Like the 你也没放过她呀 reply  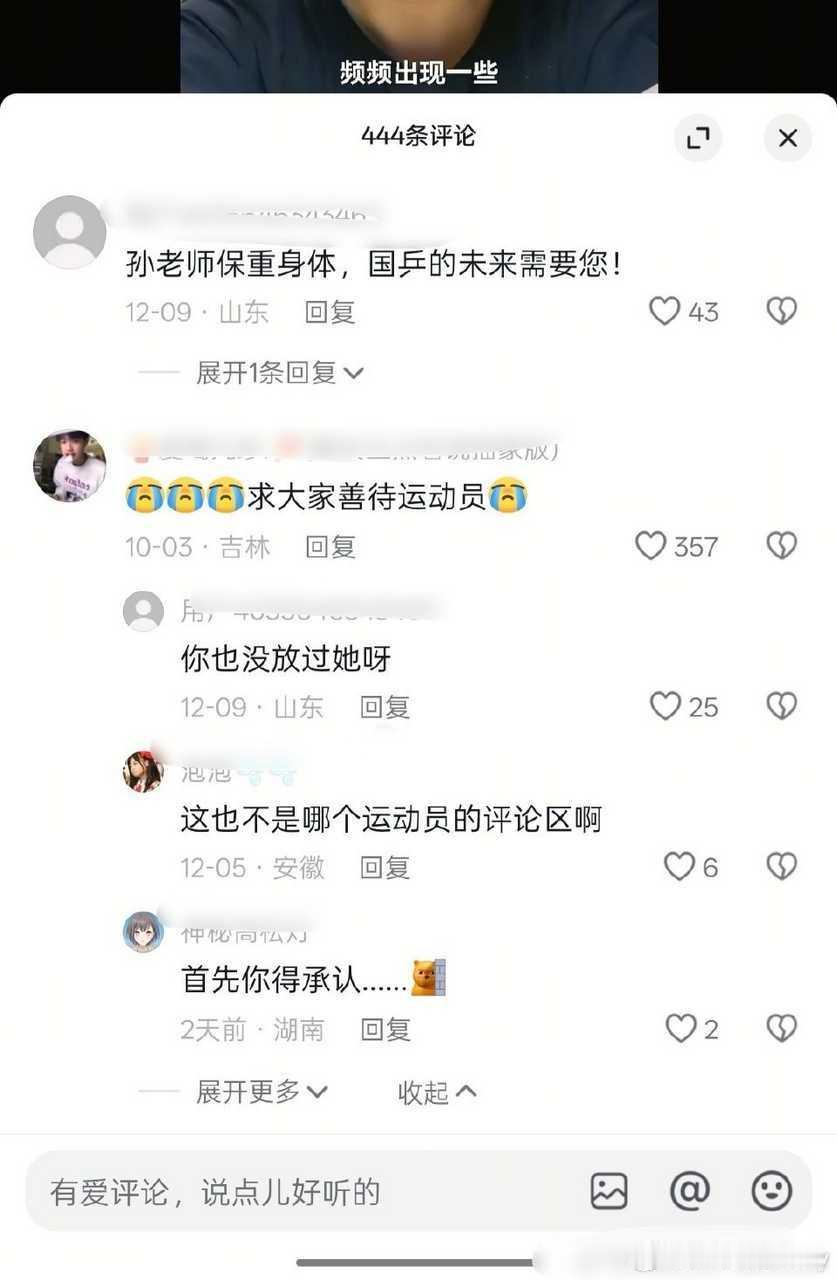coord(665,707)
